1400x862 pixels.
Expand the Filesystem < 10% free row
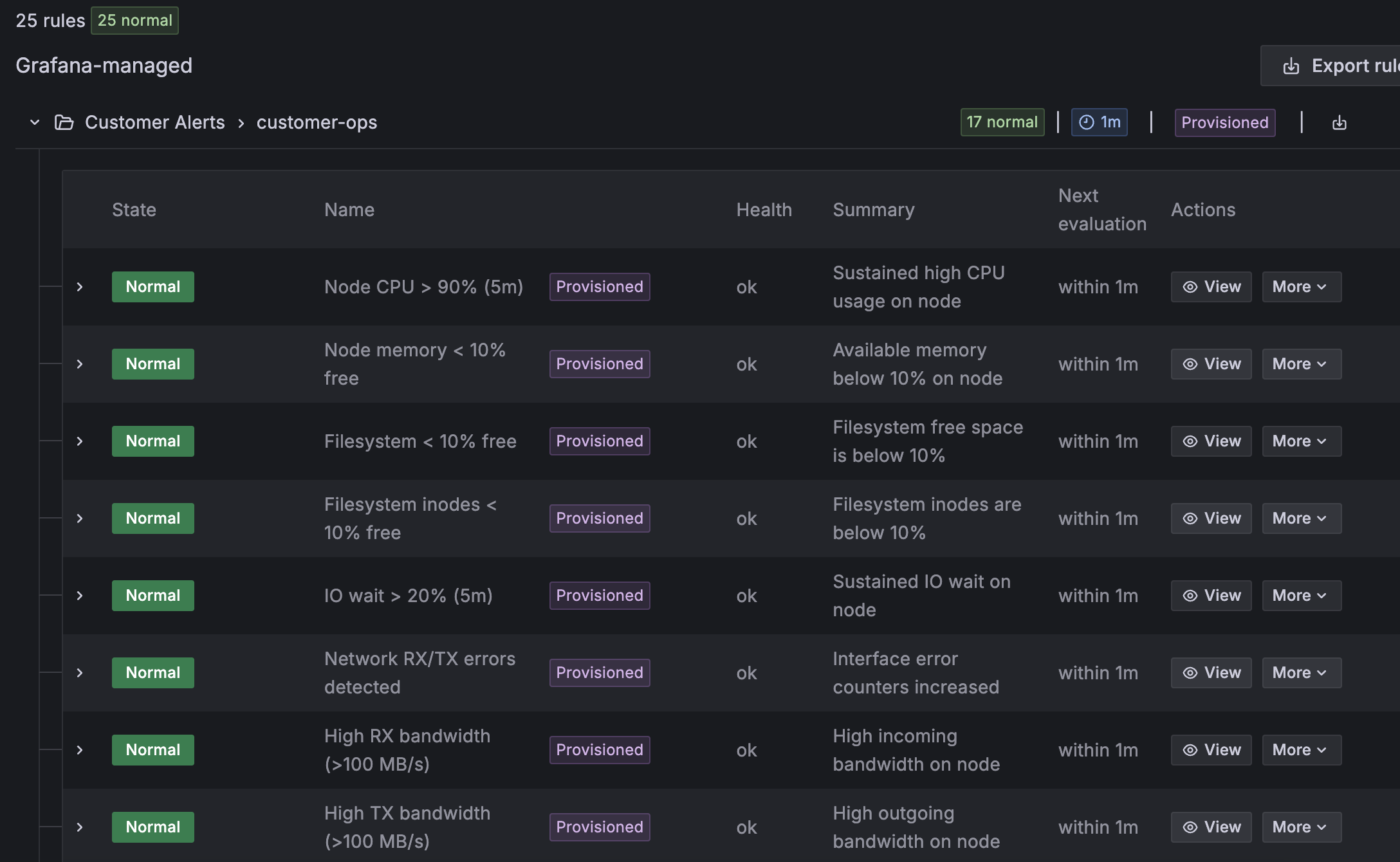pos(80,441)
